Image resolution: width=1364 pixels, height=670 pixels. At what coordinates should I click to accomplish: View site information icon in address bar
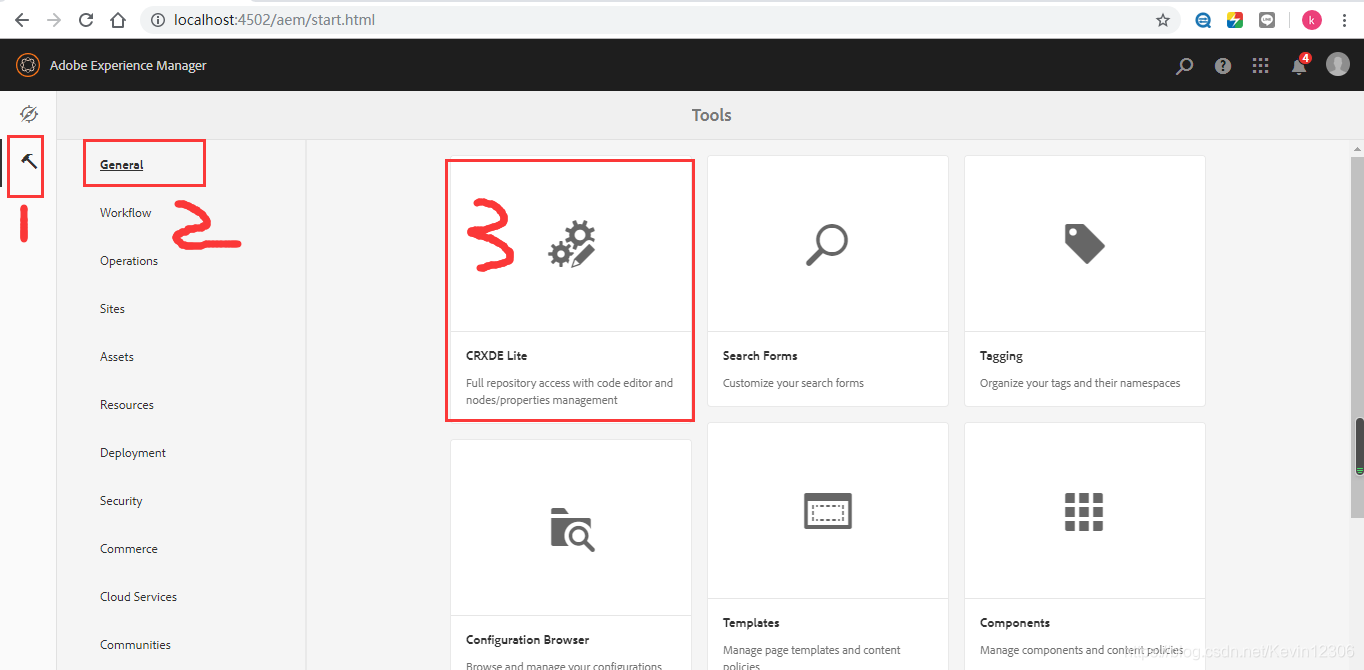pos(156,20)
